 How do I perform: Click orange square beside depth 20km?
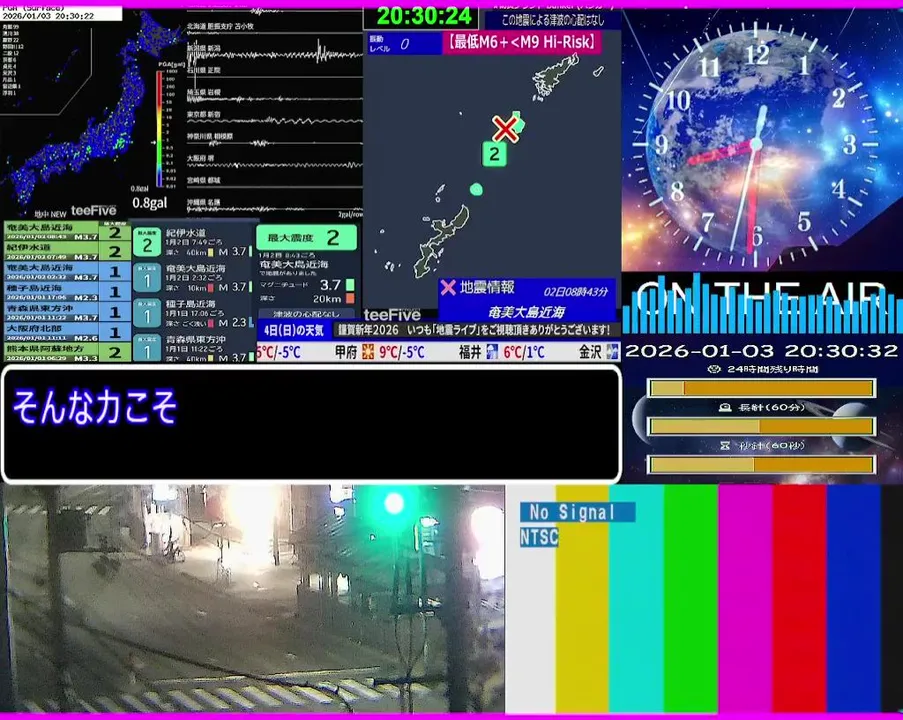350,298
